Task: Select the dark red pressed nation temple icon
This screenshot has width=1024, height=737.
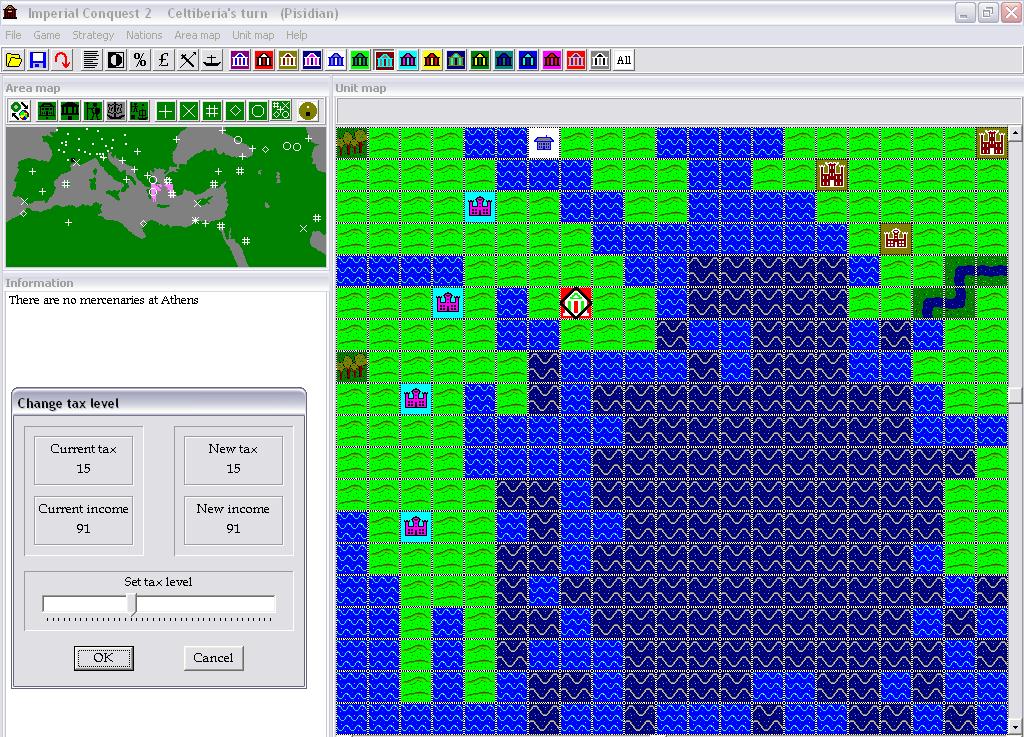Action: coord(384,60)
